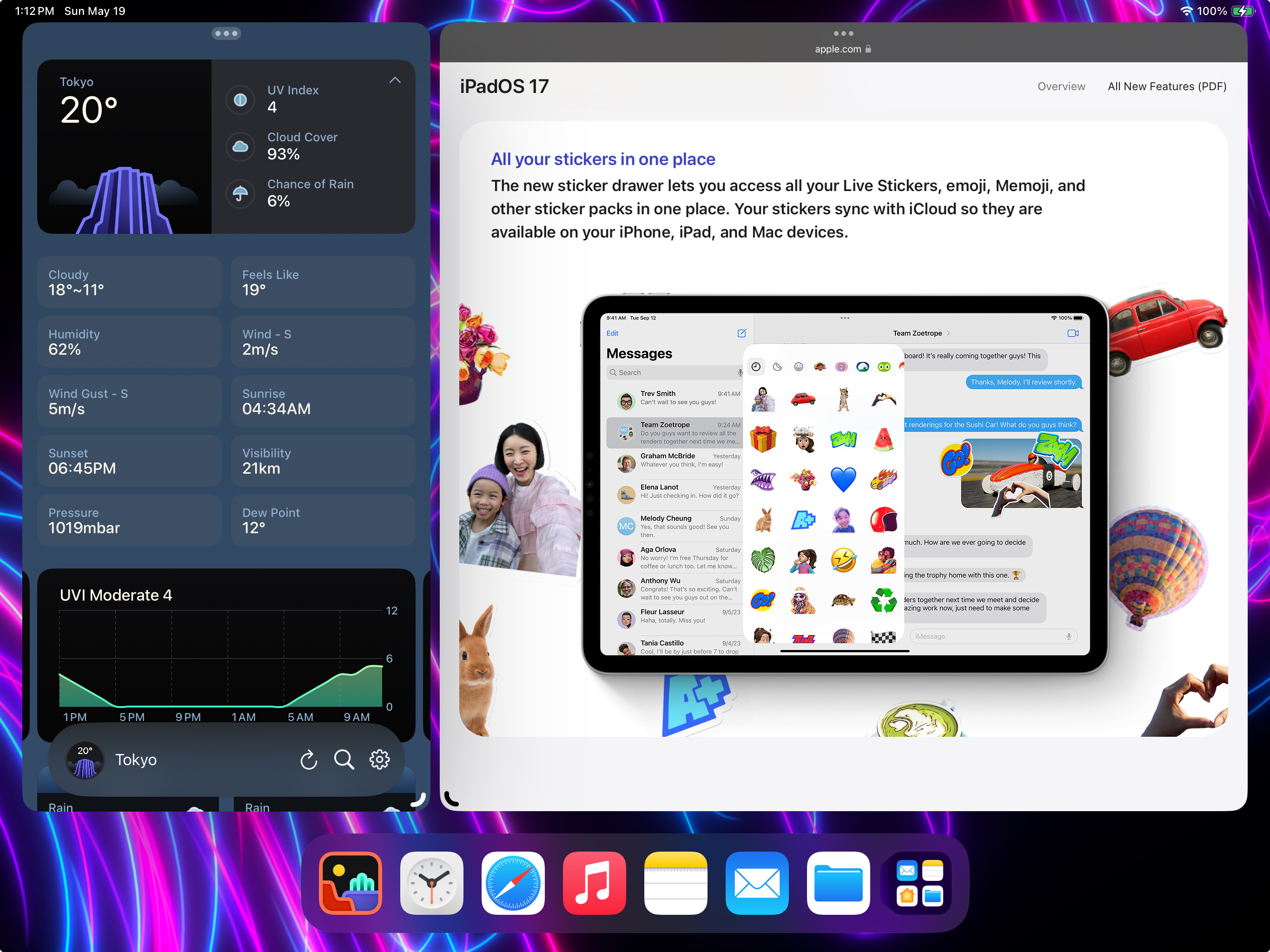Tap the iMessage text field
The height and width of the screenshot is (952, 1270).
(x=993, y=636)
